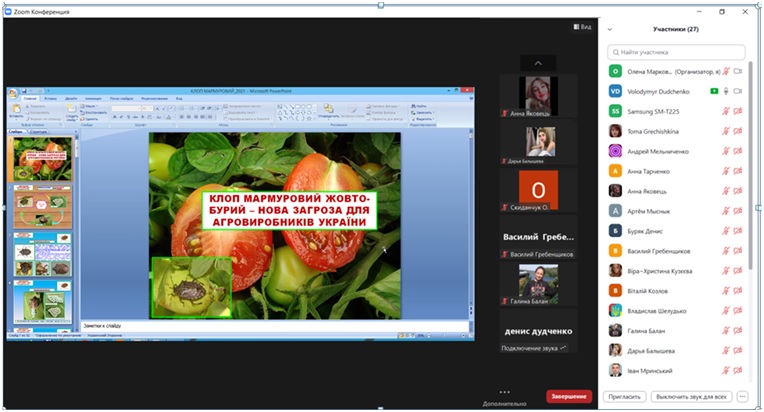
Task: Toggle mute for Василий Гребенщиков in list
Action: (x=726, y=251)
